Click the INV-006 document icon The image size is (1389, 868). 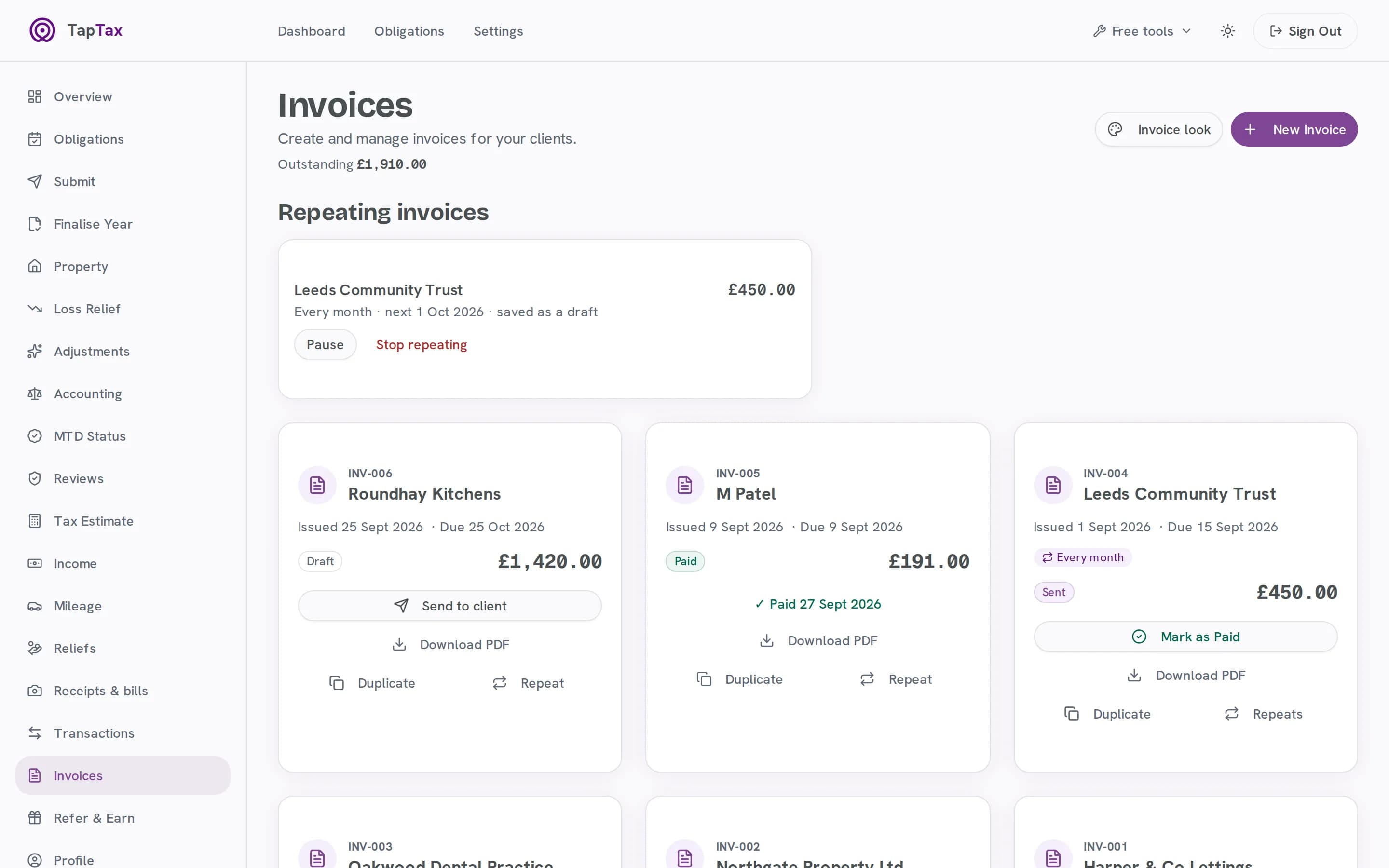point(317,485)
